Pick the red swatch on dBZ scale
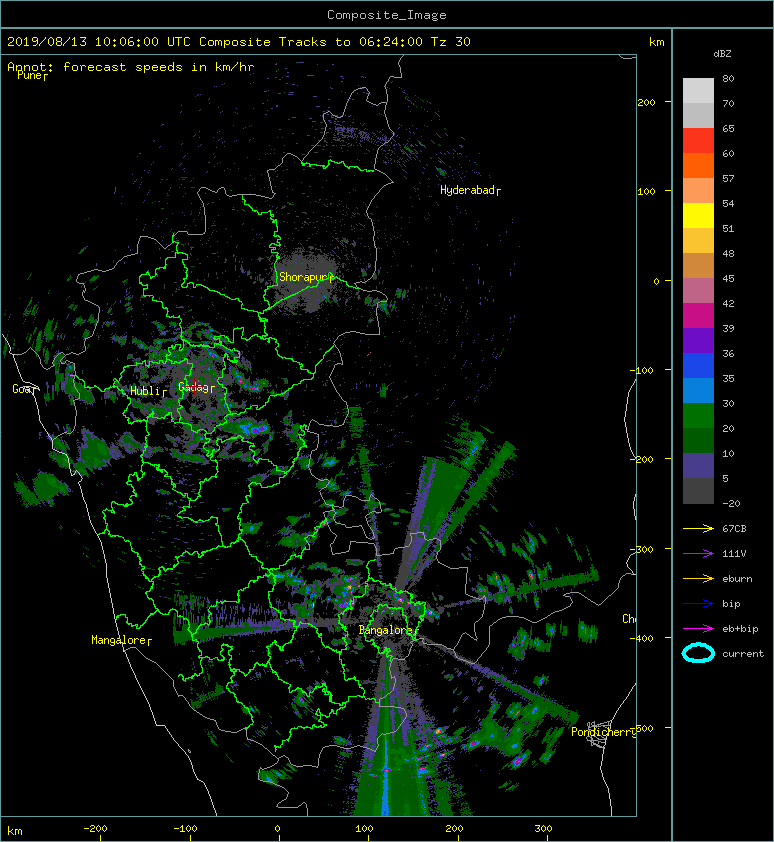 coord(698,141)
